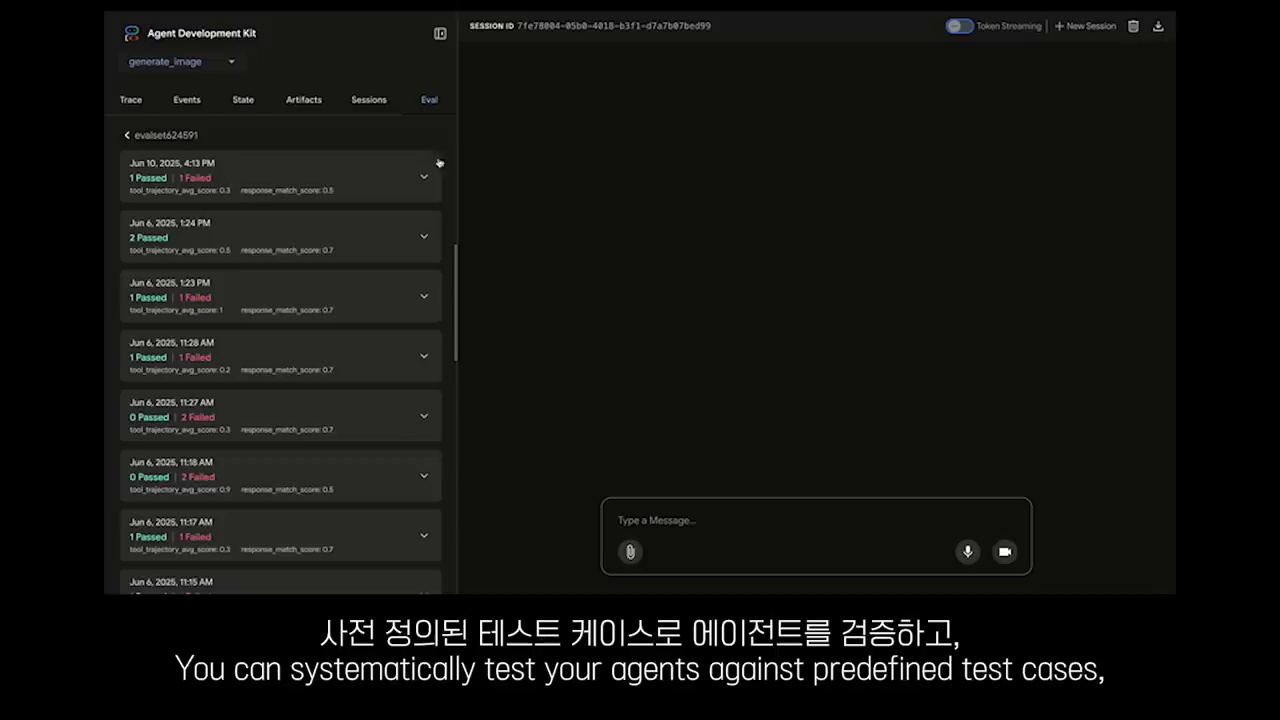Select the Eval tab
This screenshot has width=1280, height=720.
pos(429,100)
